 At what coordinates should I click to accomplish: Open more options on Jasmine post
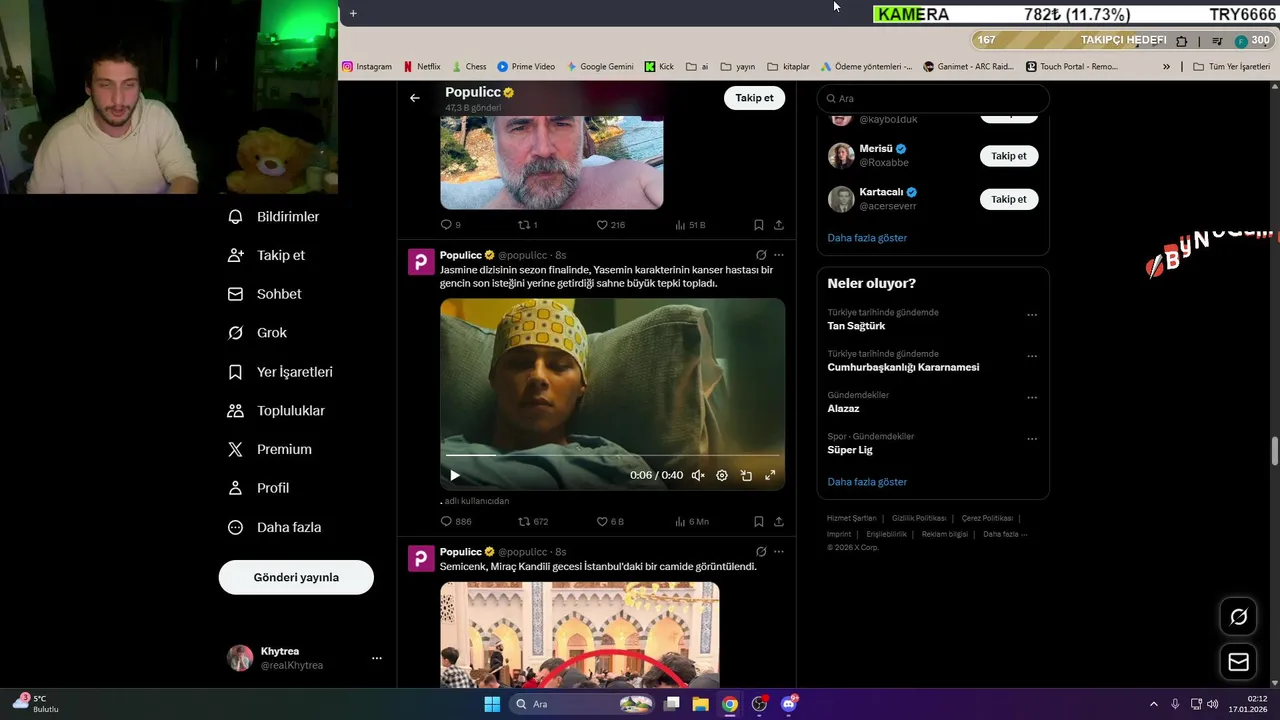779,255
